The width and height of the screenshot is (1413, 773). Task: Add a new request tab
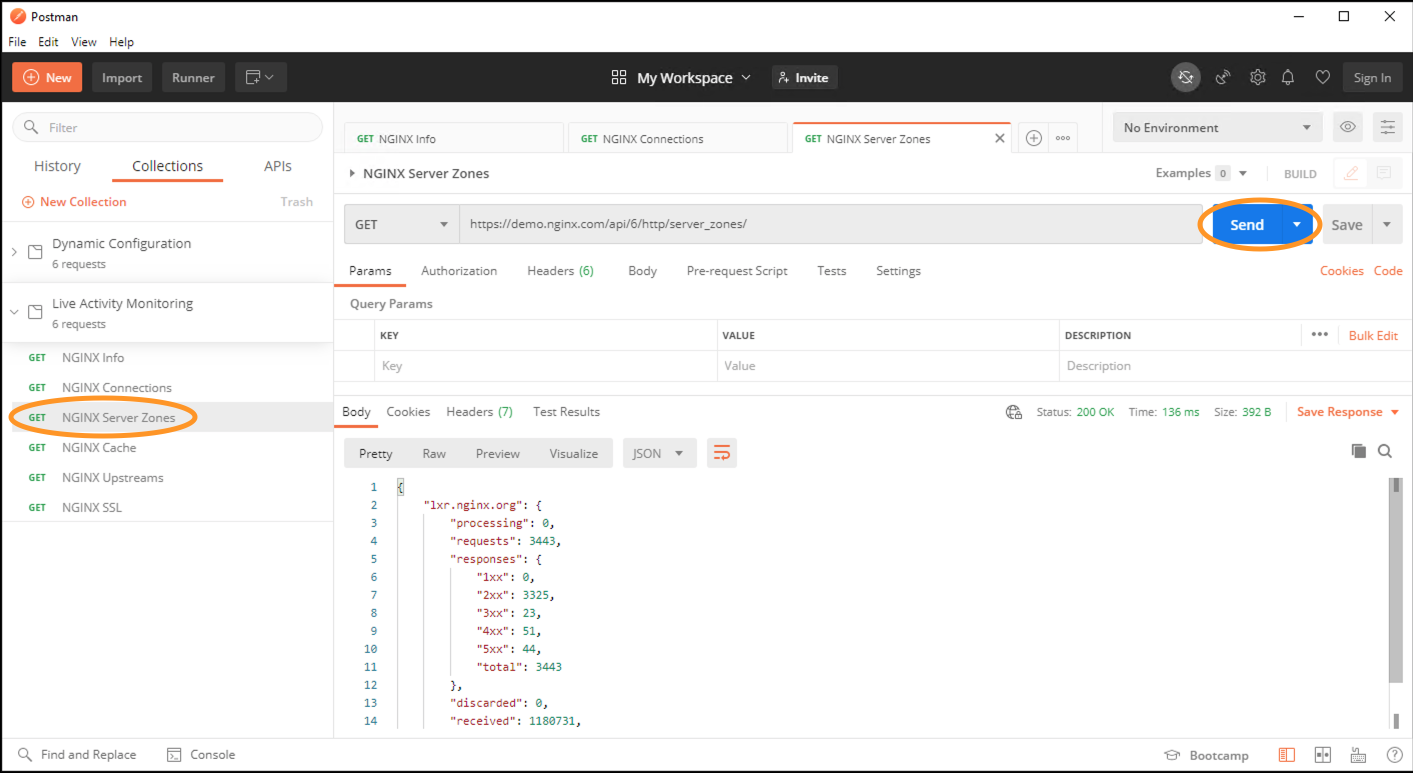[1034, 138]
